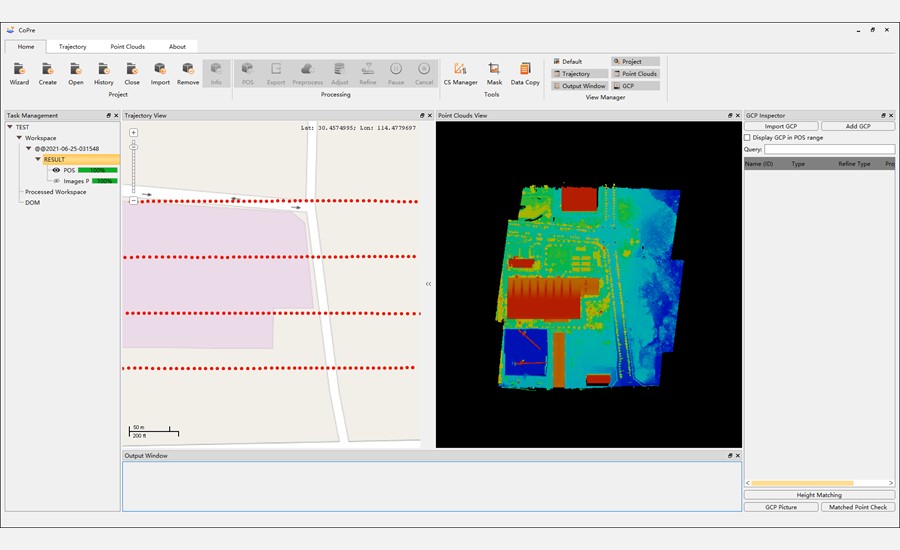Click the GCP Query input field
This screenshot has height=550, width=900.
830,149
